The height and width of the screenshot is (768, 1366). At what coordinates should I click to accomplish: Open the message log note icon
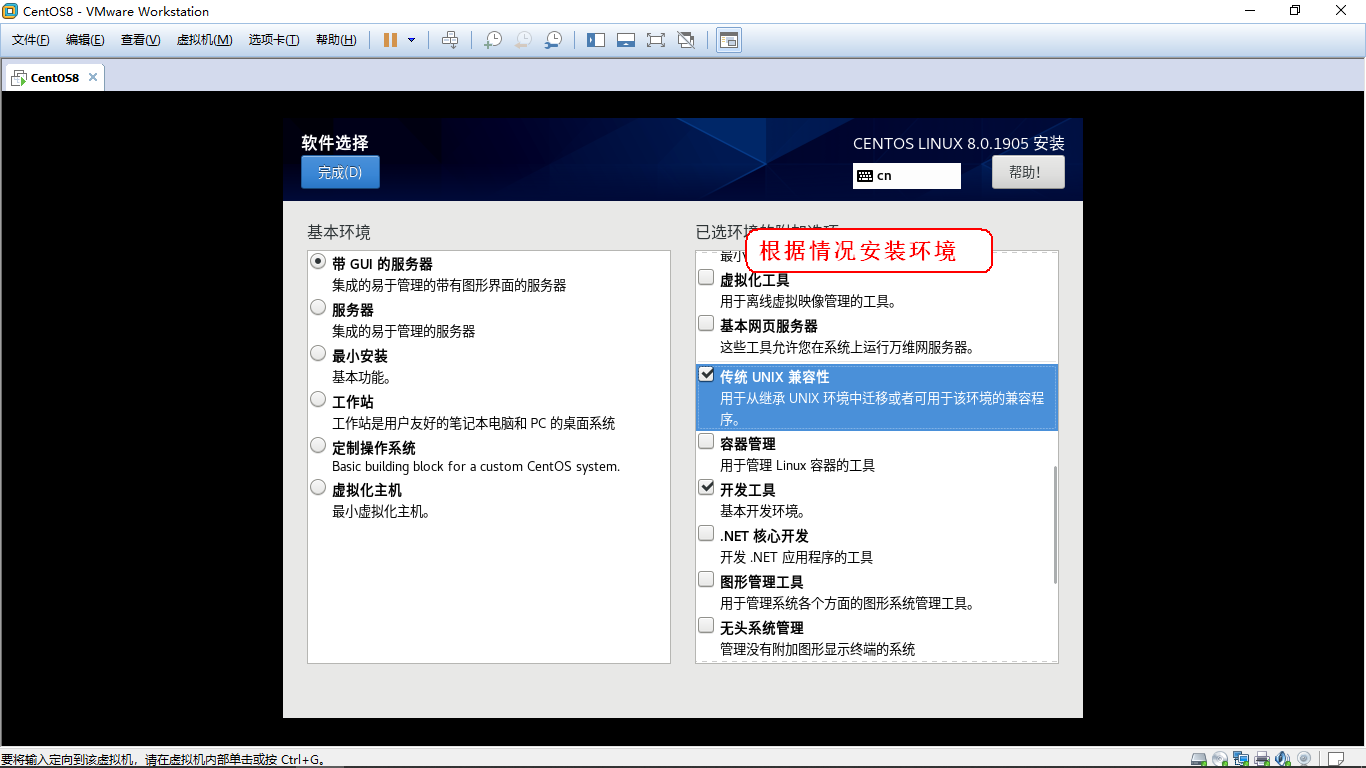(1336, 759)
